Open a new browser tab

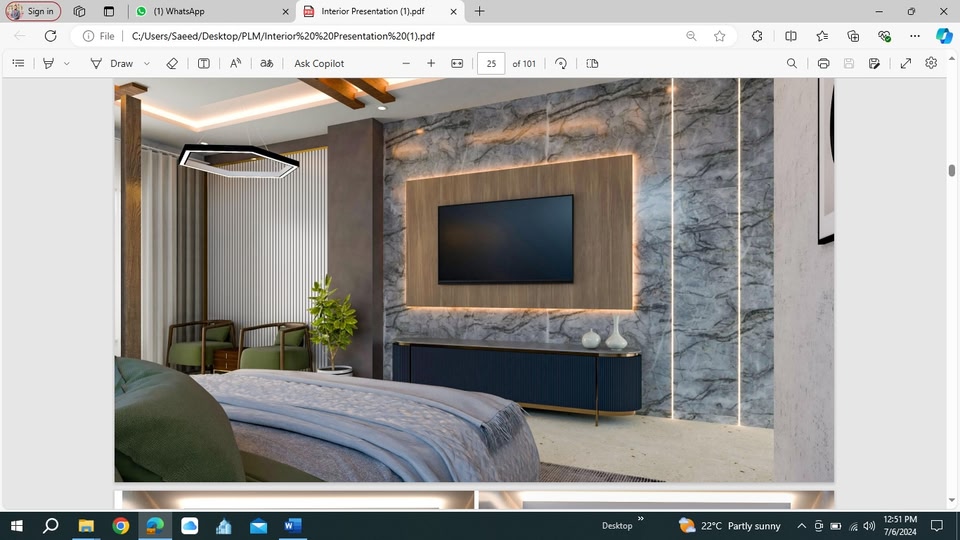[x=480, y=11]
